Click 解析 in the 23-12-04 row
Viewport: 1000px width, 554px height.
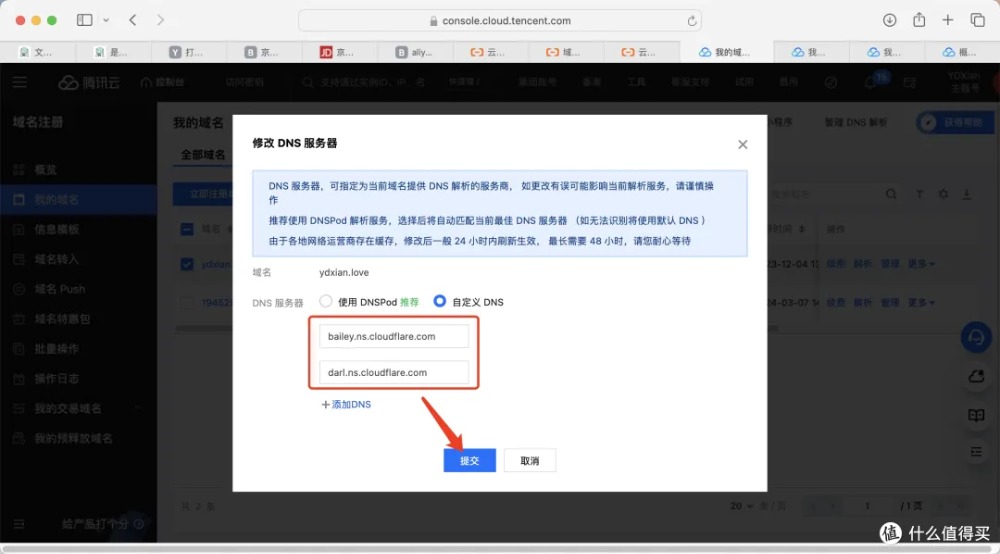[862, 264]
